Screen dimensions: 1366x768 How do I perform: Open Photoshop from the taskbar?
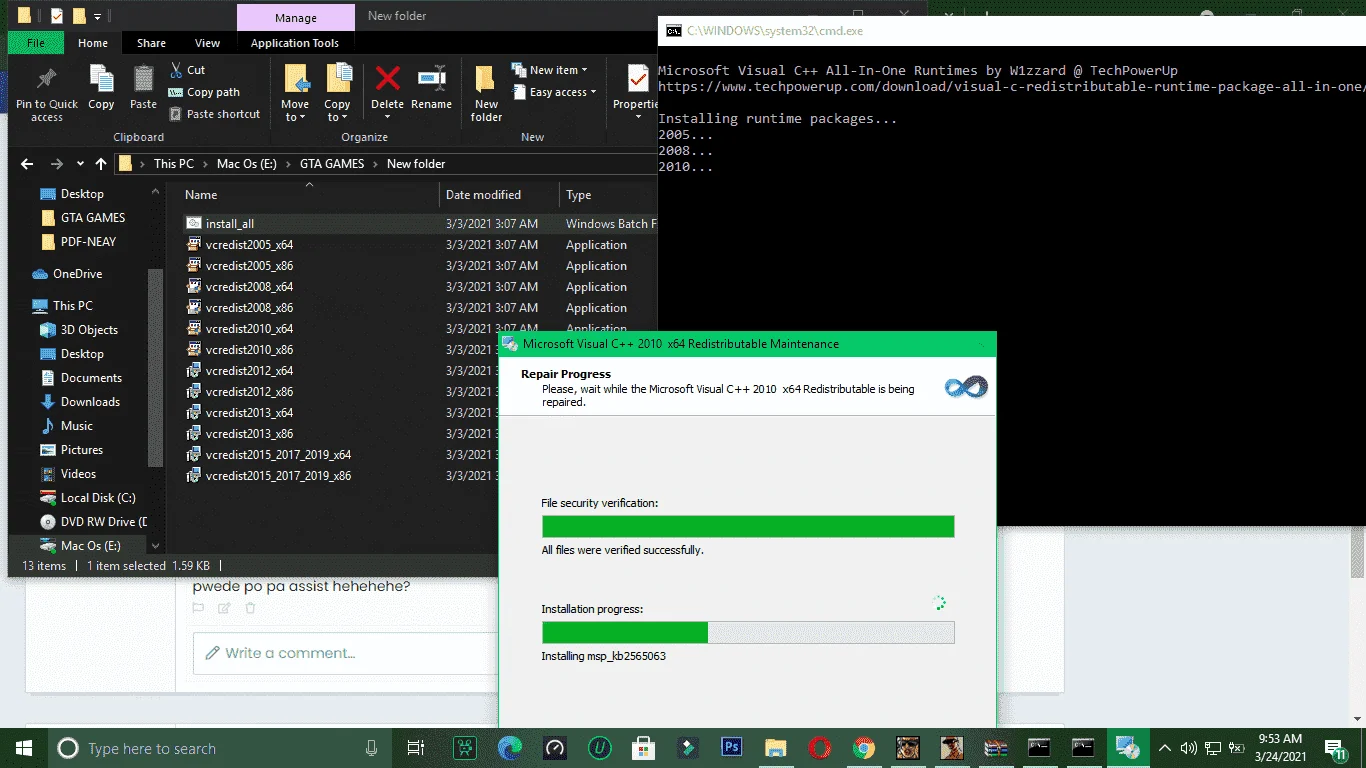click(731, 748)
